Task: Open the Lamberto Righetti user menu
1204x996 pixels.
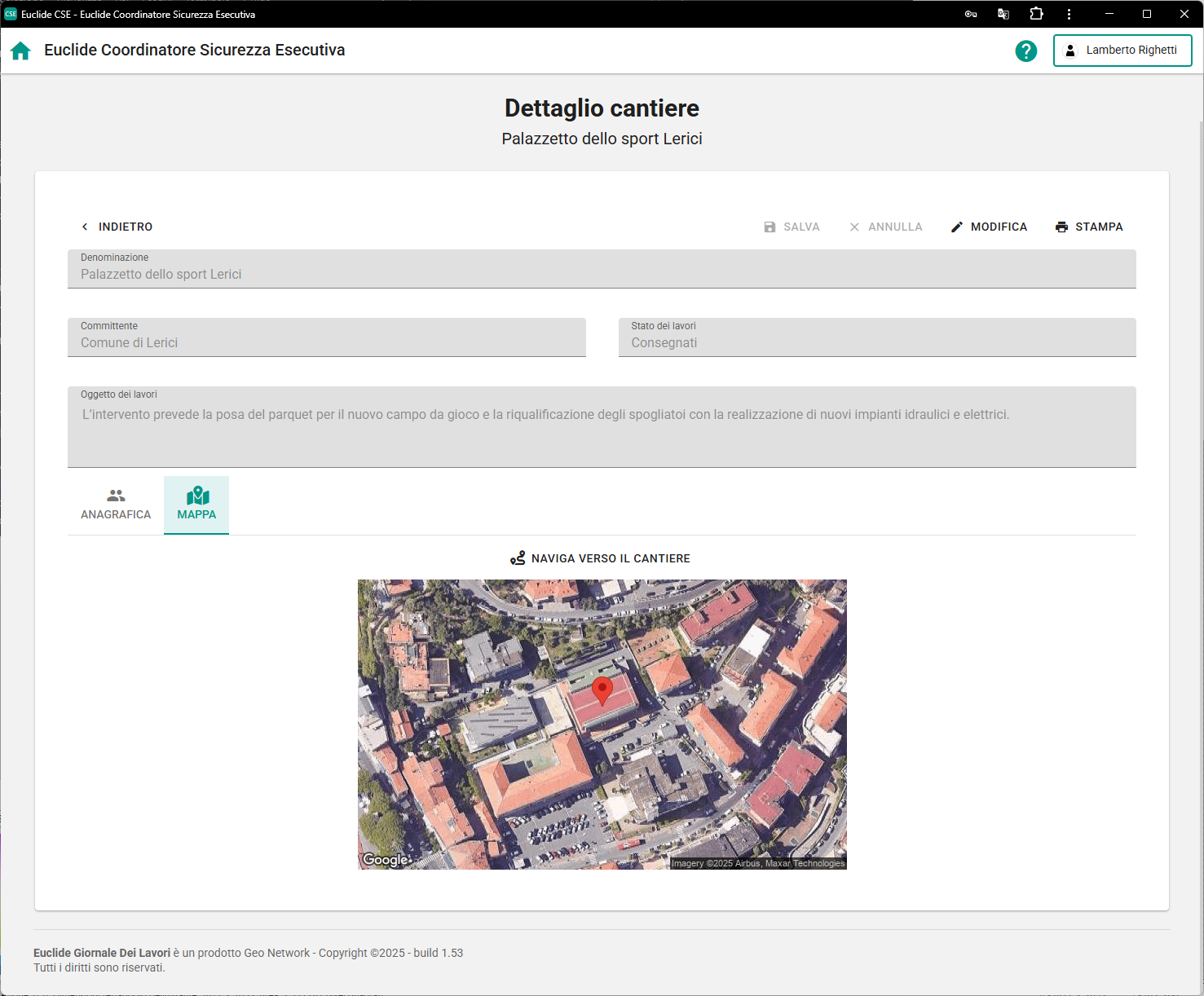Action: click(x=1122, y=51)
